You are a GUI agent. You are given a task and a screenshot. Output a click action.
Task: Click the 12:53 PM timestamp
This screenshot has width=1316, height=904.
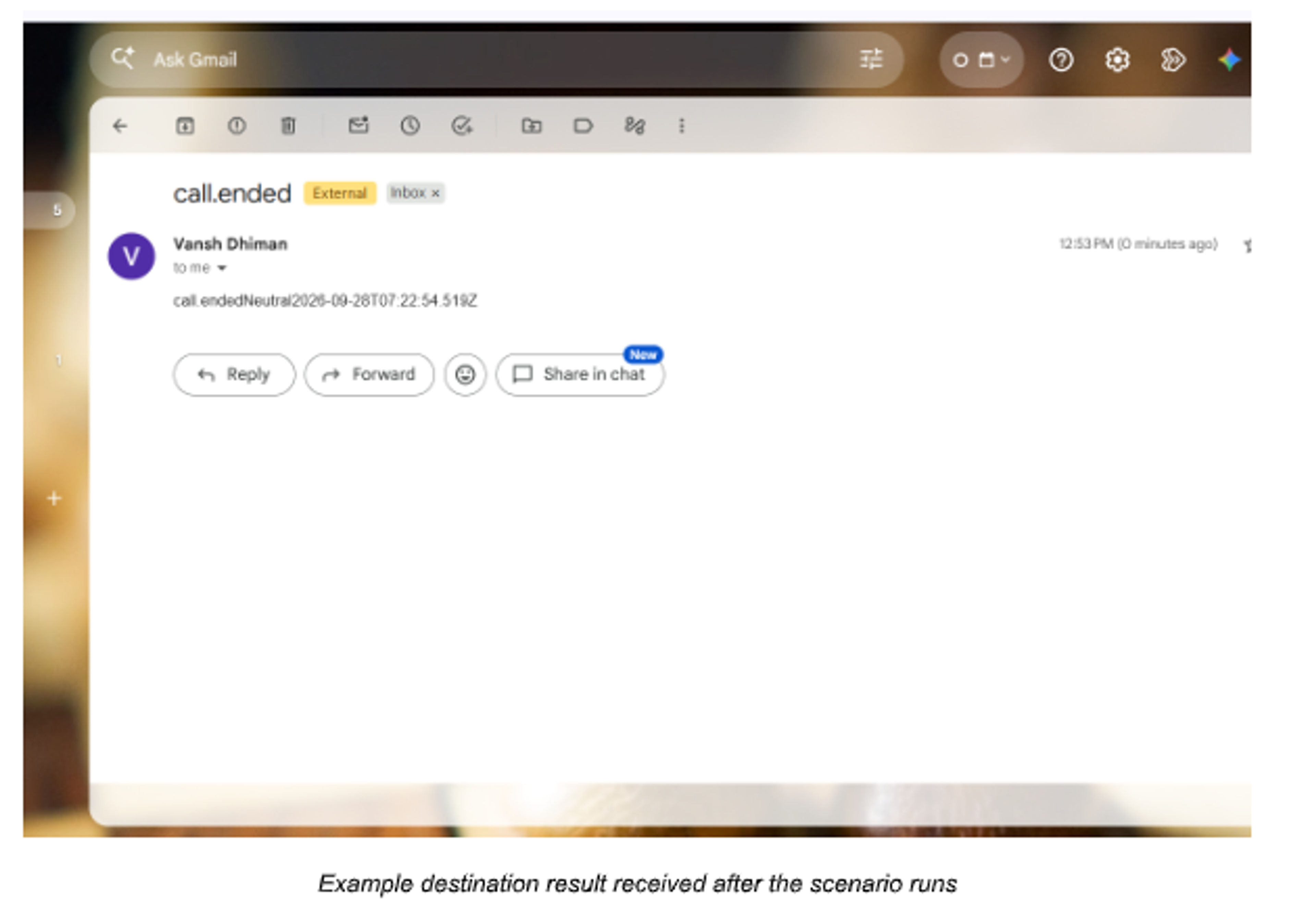point(1138,244)
